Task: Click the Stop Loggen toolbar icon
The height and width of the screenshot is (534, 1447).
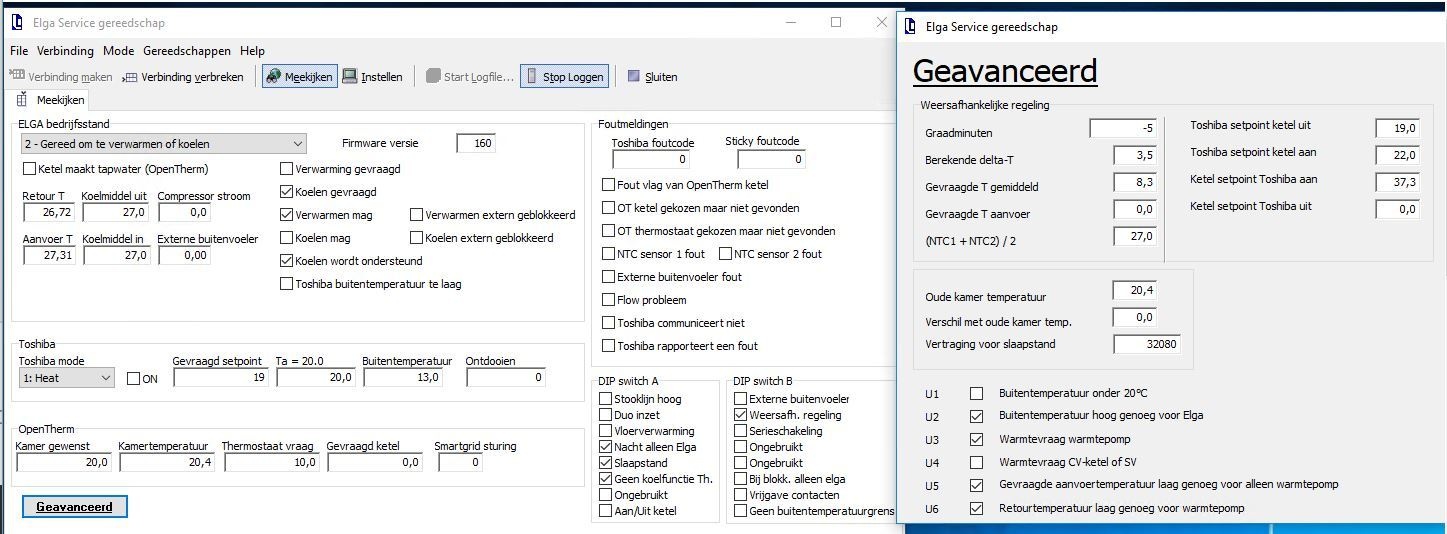Action: [532, 77]
